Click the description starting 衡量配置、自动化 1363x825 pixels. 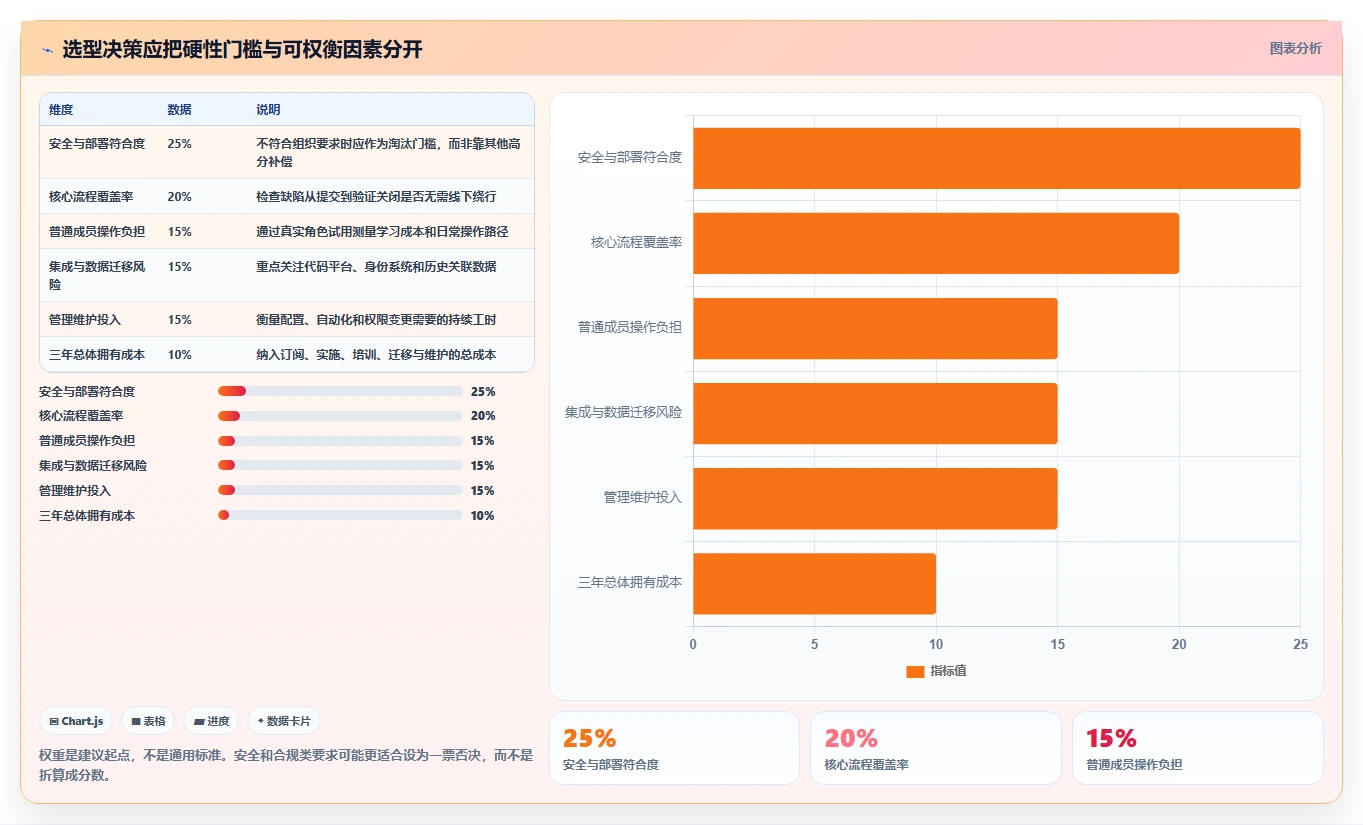[377, 320]
